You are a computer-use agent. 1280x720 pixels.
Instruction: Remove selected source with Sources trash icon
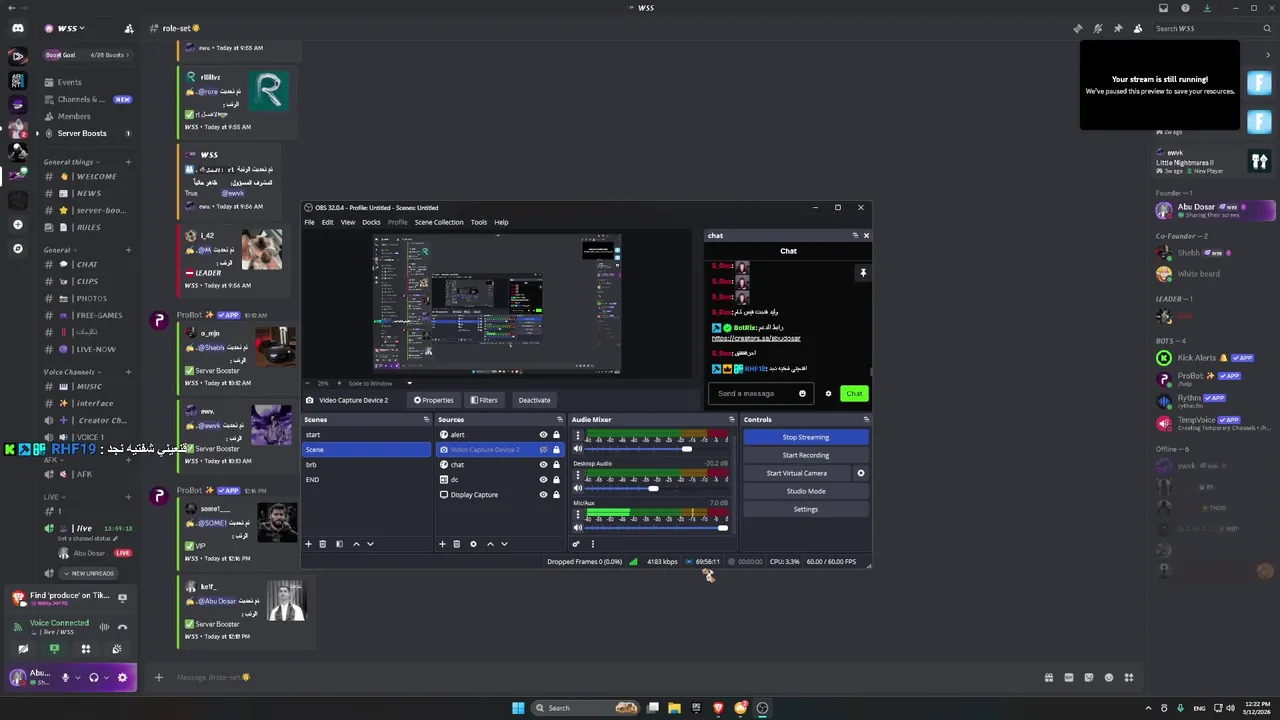point(457,544)
